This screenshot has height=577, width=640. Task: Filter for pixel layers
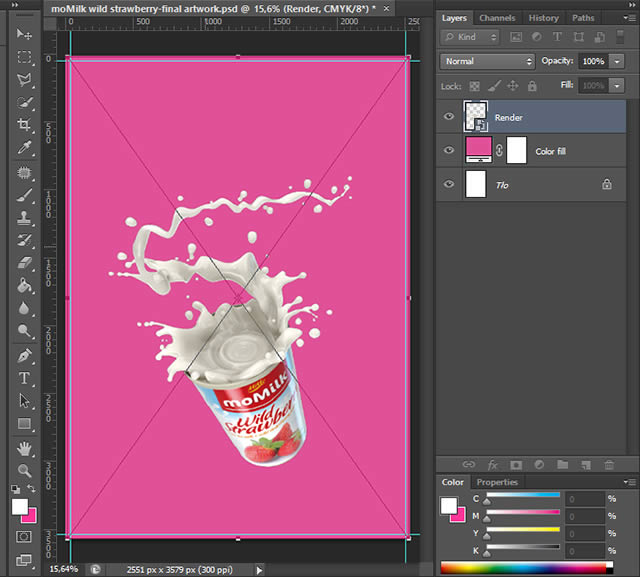516,37
